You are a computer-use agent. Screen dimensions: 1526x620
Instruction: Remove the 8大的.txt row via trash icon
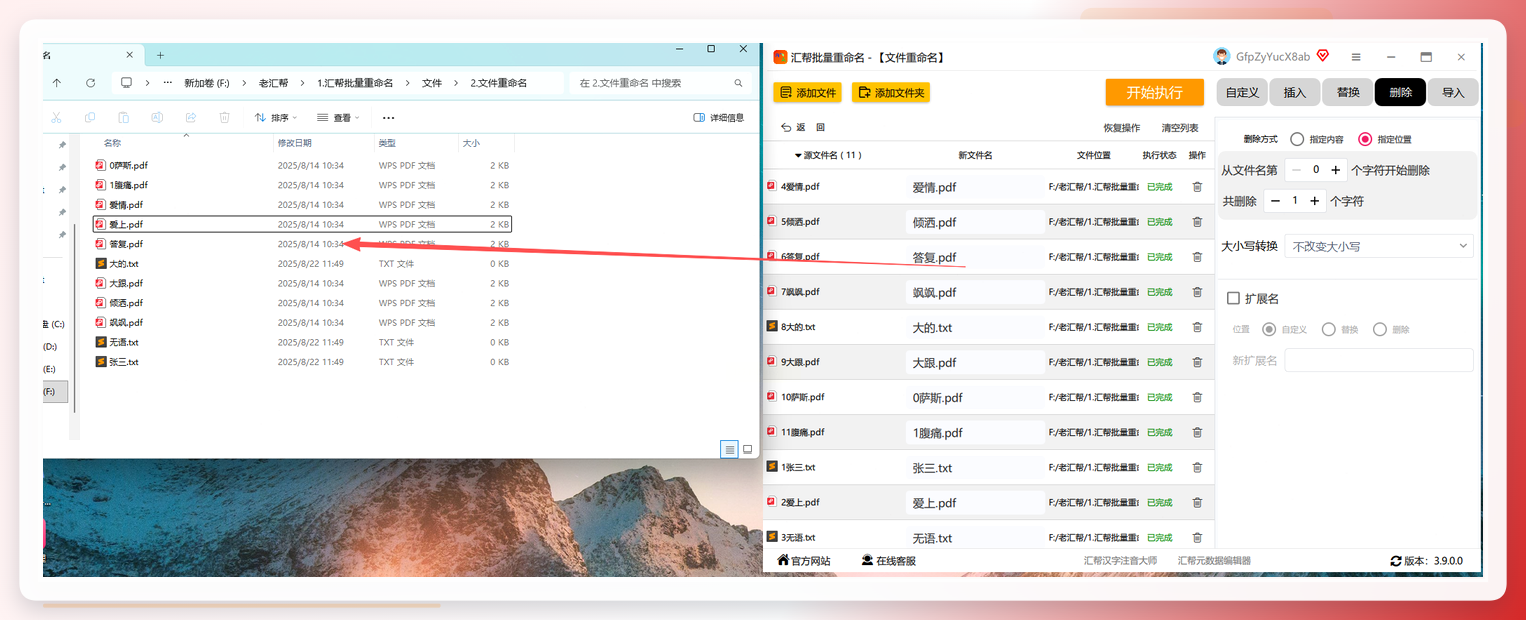coord(1197,327)
